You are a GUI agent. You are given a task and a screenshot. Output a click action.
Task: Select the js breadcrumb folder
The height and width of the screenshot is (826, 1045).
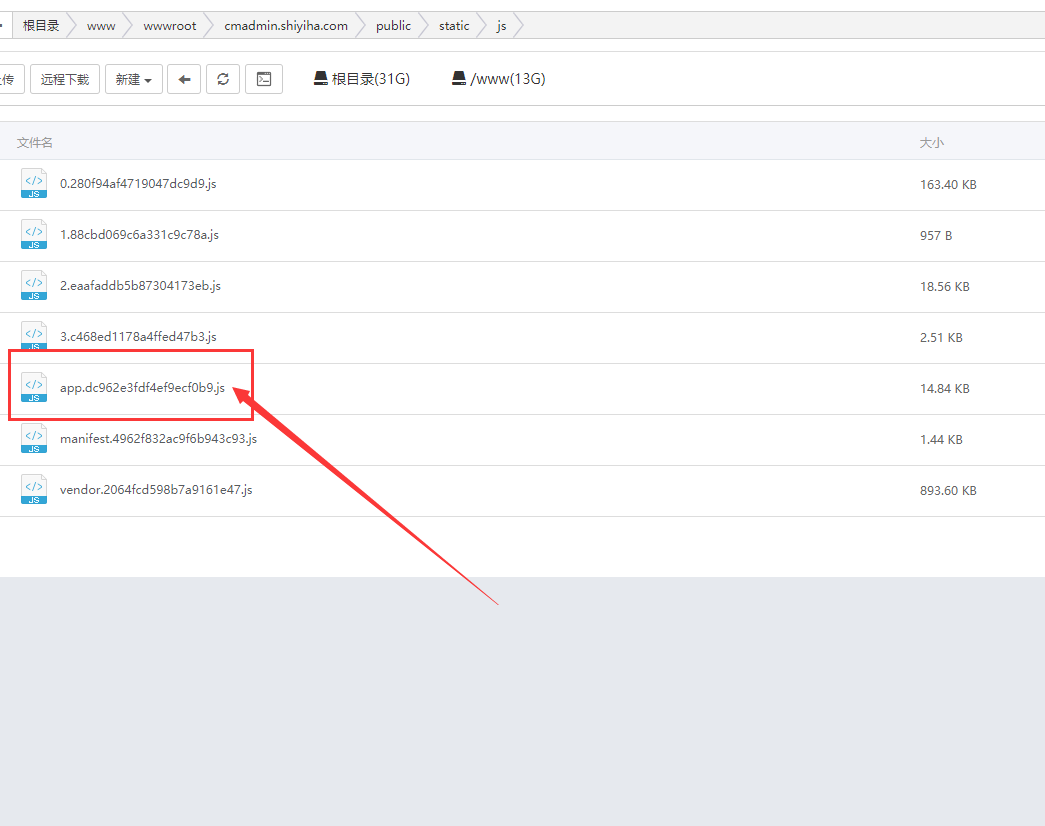point(501,26)
